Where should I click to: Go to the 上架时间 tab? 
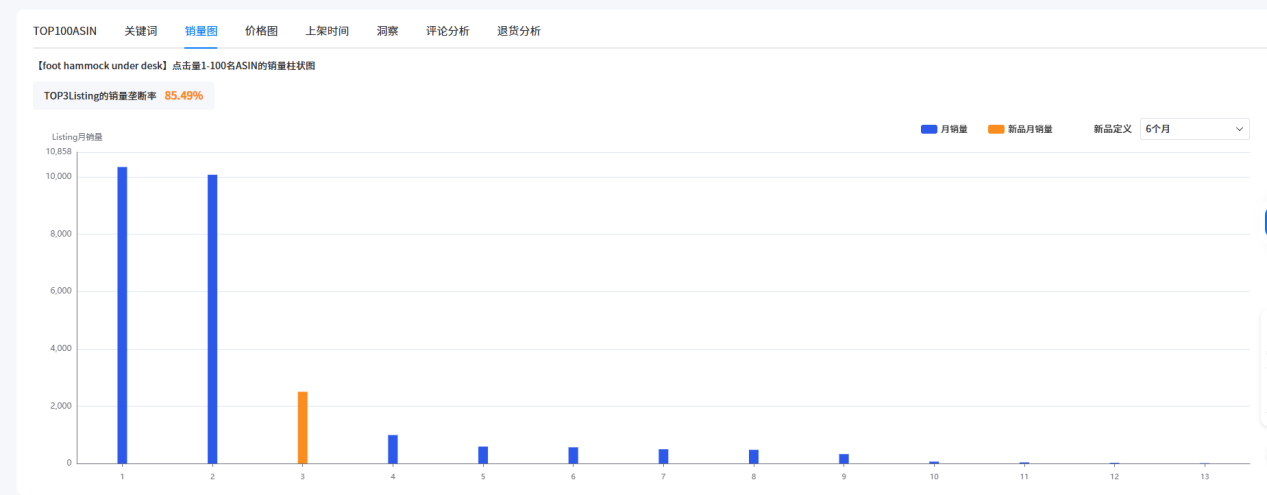point(327,31)
